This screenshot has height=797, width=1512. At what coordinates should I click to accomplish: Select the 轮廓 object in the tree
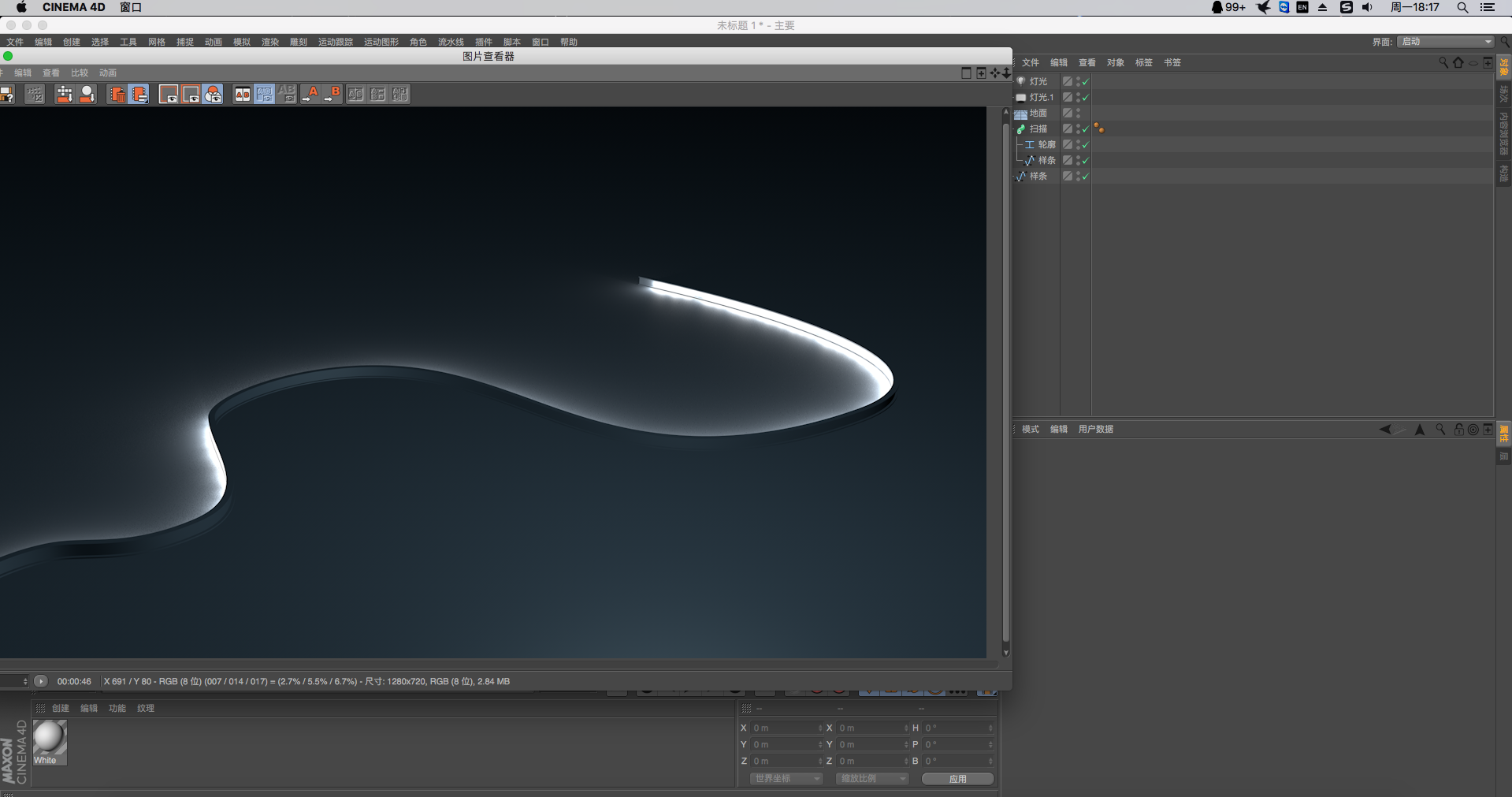(x=1046, y=144)
